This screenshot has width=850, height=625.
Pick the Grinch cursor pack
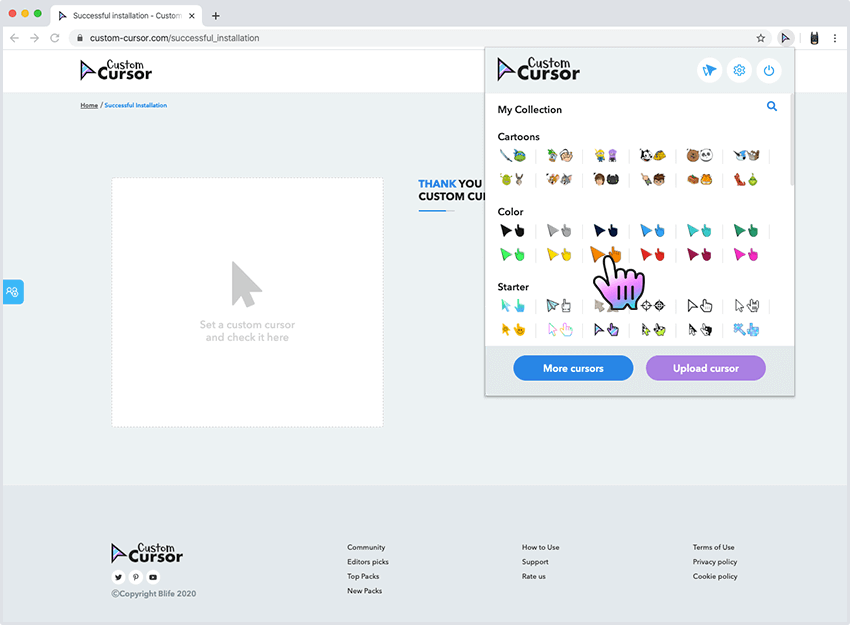(746, 179)
